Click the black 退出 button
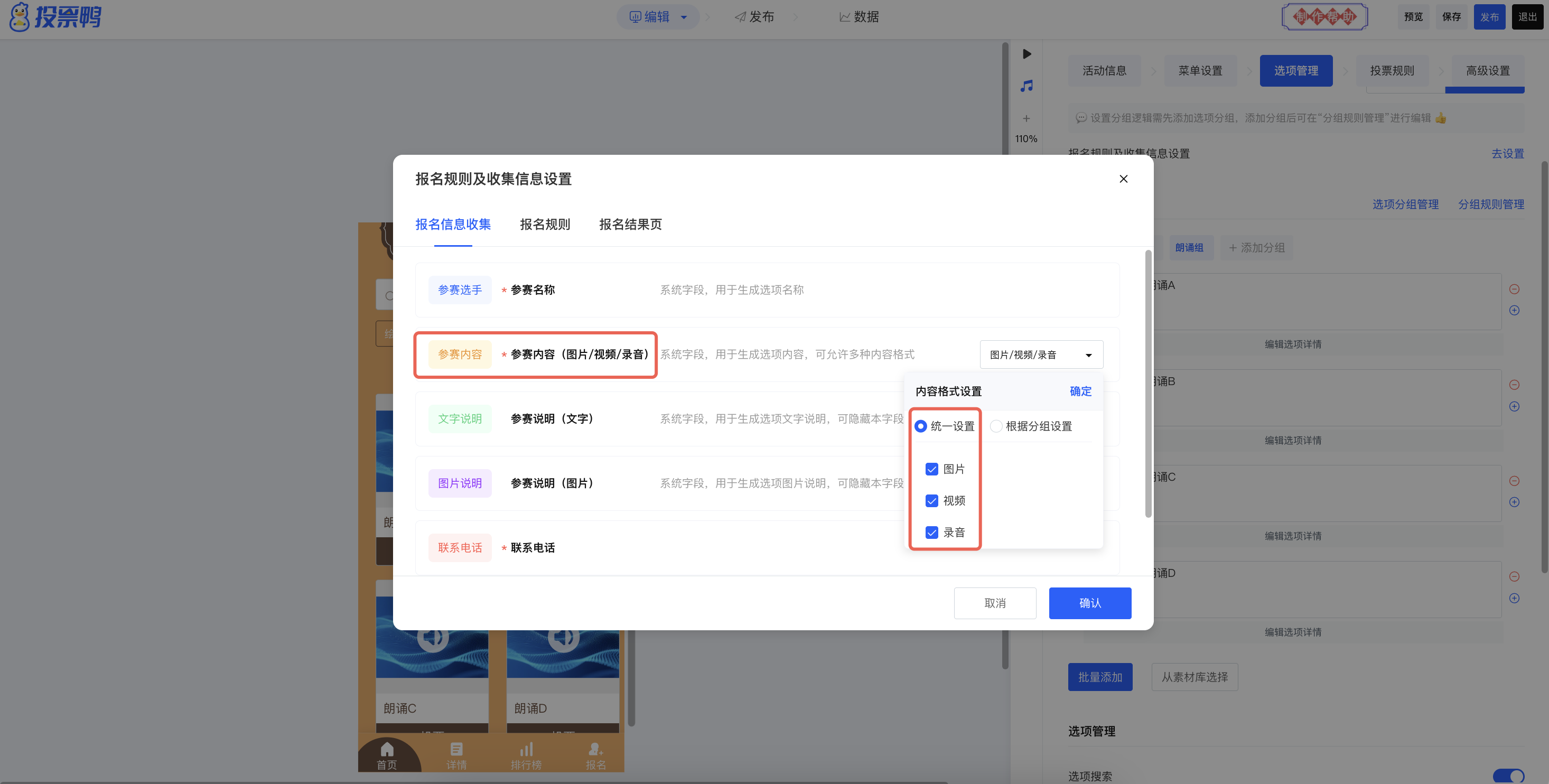This screenshot has height=784, width=1549. [1527, 17]
